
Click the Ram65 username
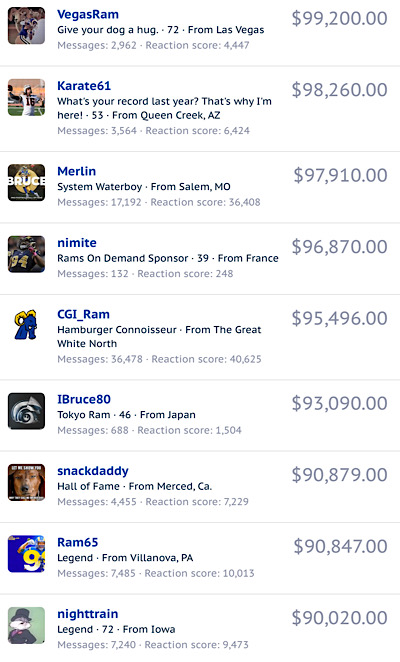(x=78, y=542)
